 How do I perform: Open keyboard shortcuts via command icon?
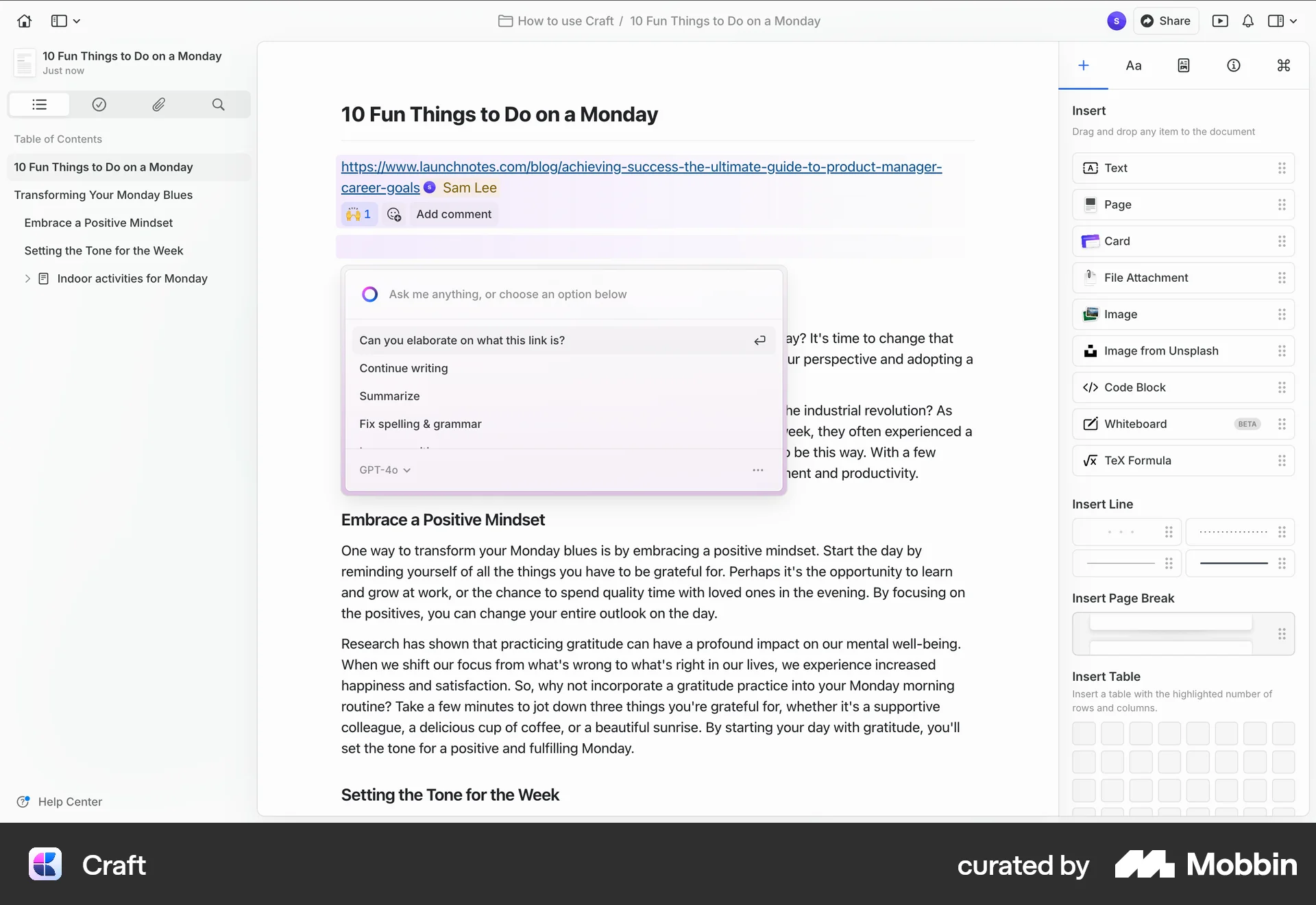pyautogui.click(x=1283, y=65)
